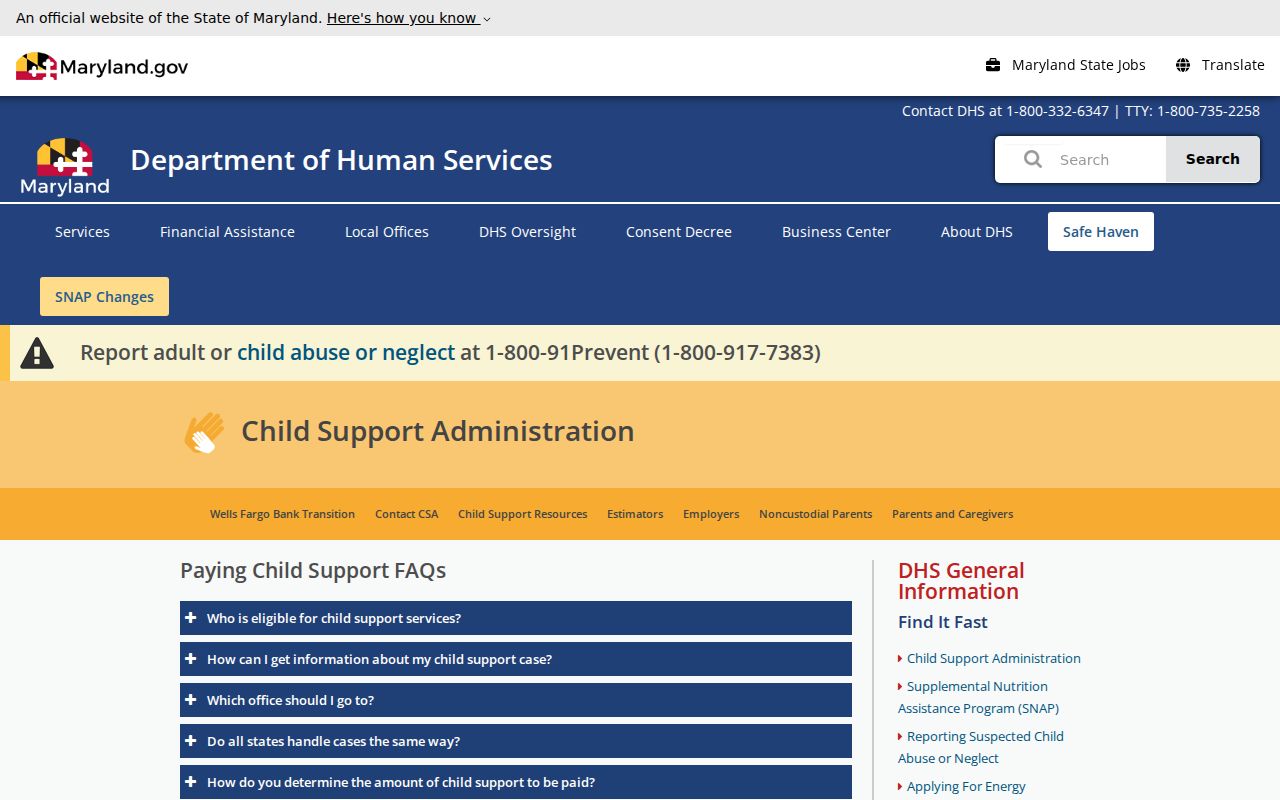
Task: Expand 'Who is eligible for child support services?'
Action: click(x=516, y=618)
